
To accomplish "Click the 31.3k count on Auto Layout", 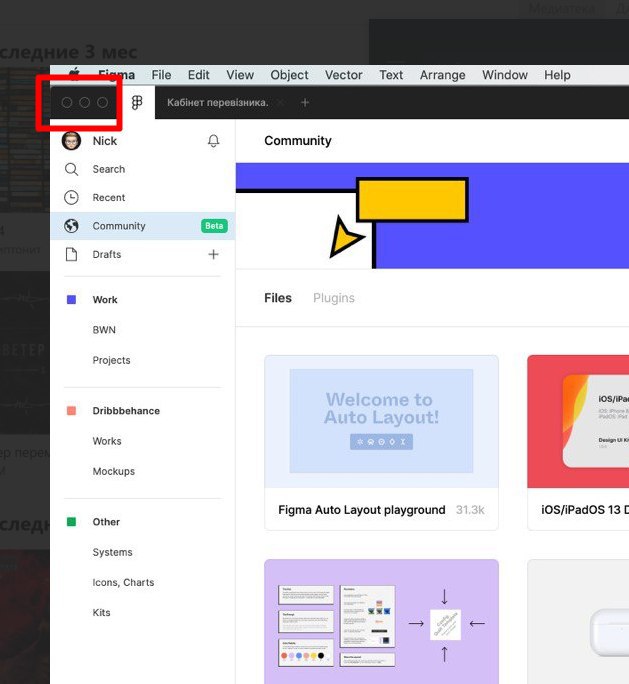I will (470, 510).
